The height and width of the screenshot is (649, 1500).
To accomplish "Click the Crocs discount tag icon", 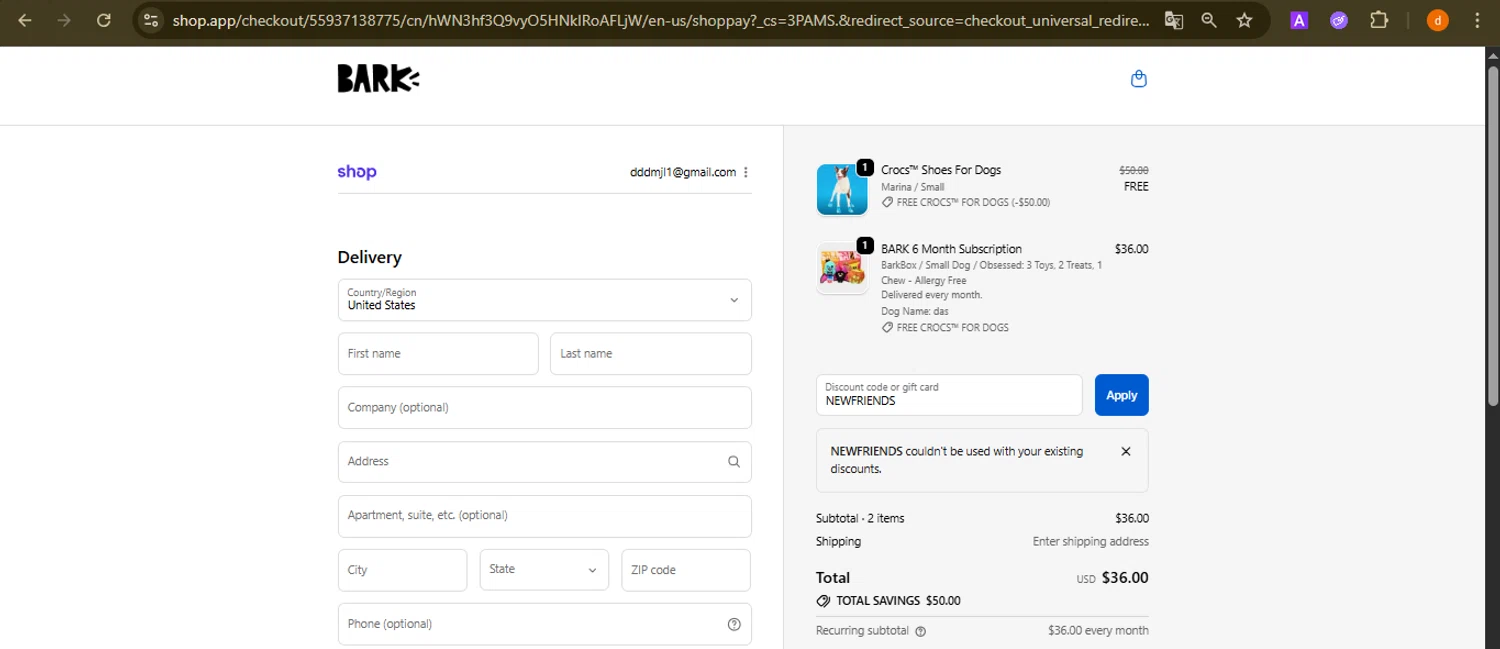I will (x=887, y=202).
